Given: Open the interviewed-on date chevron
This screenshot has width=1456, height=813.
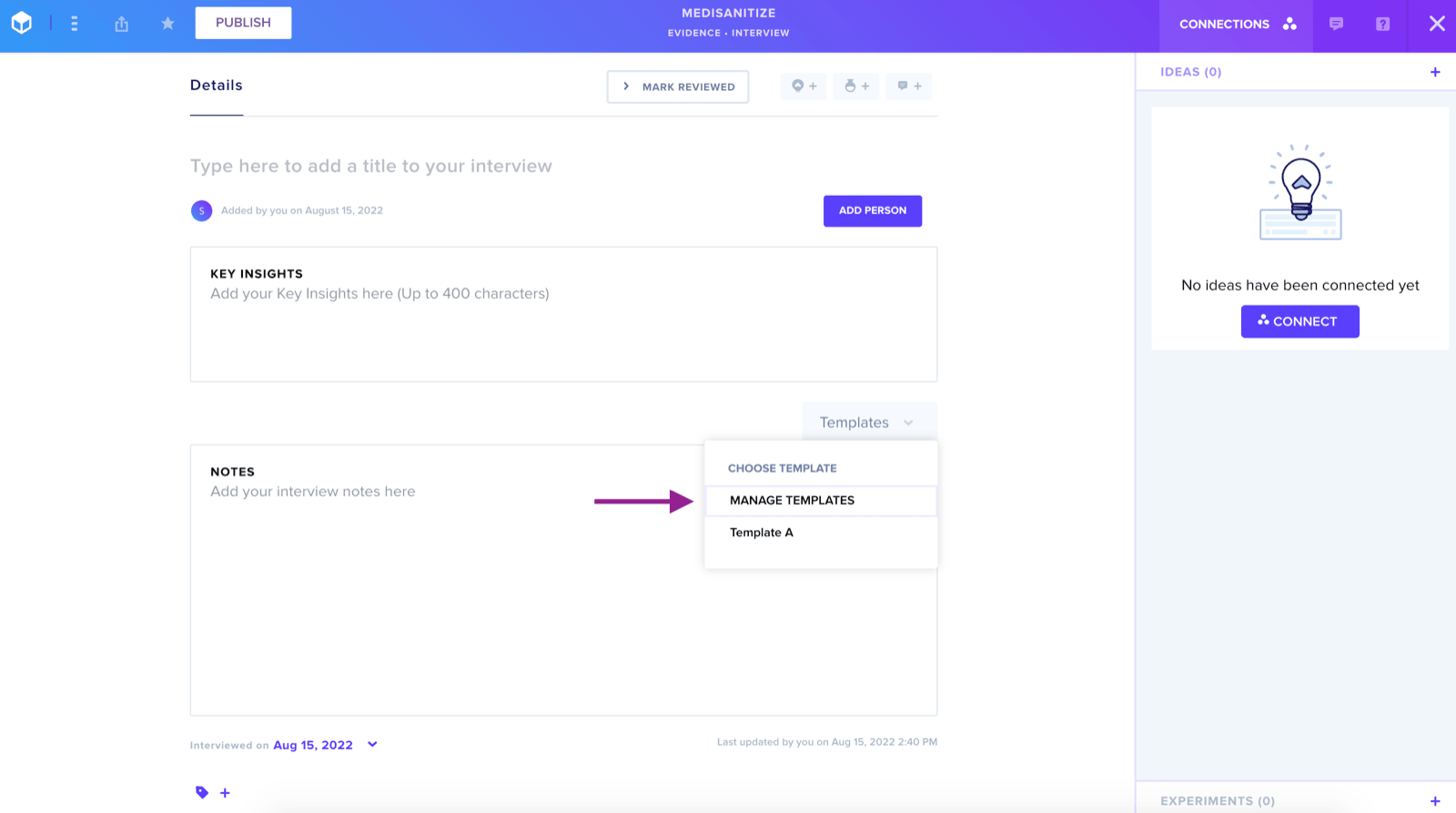Looking at the screenshot, I should point(372,745).
